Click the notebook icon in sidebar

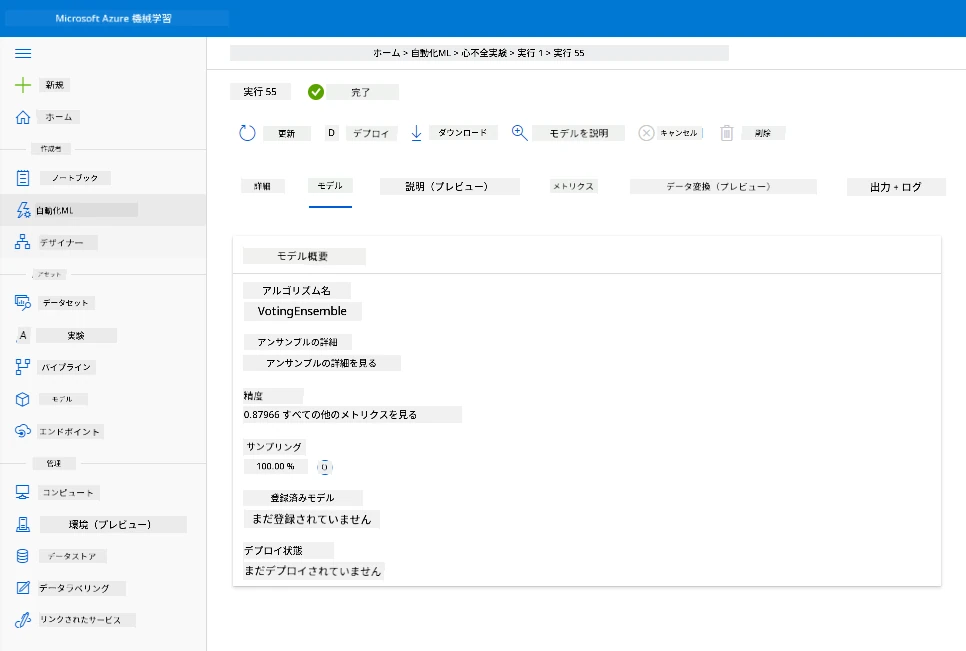click(x=23, y=178)
